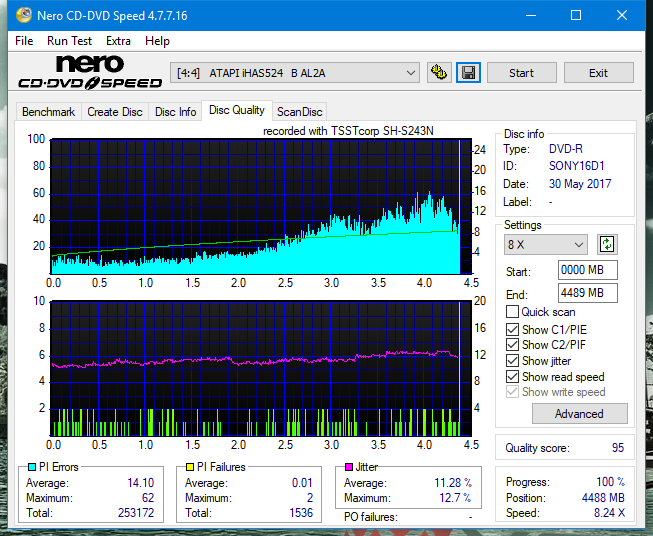The image size is (653, 536).
Task: Minimize the Nero CD-DVD Speed window
Action: [531, 15]
